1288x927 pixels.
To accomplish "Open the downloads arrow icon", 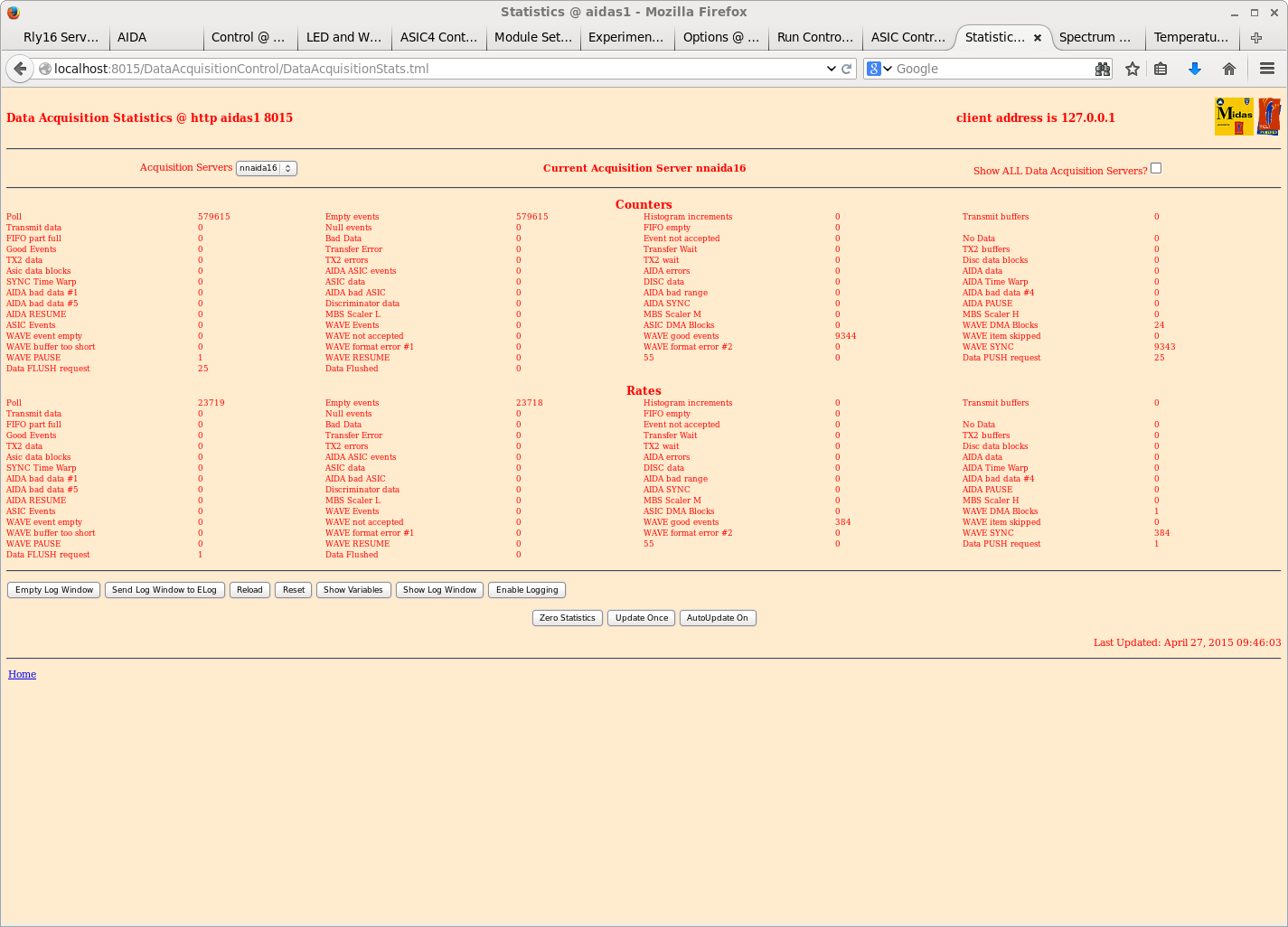I will [1195, 69].
